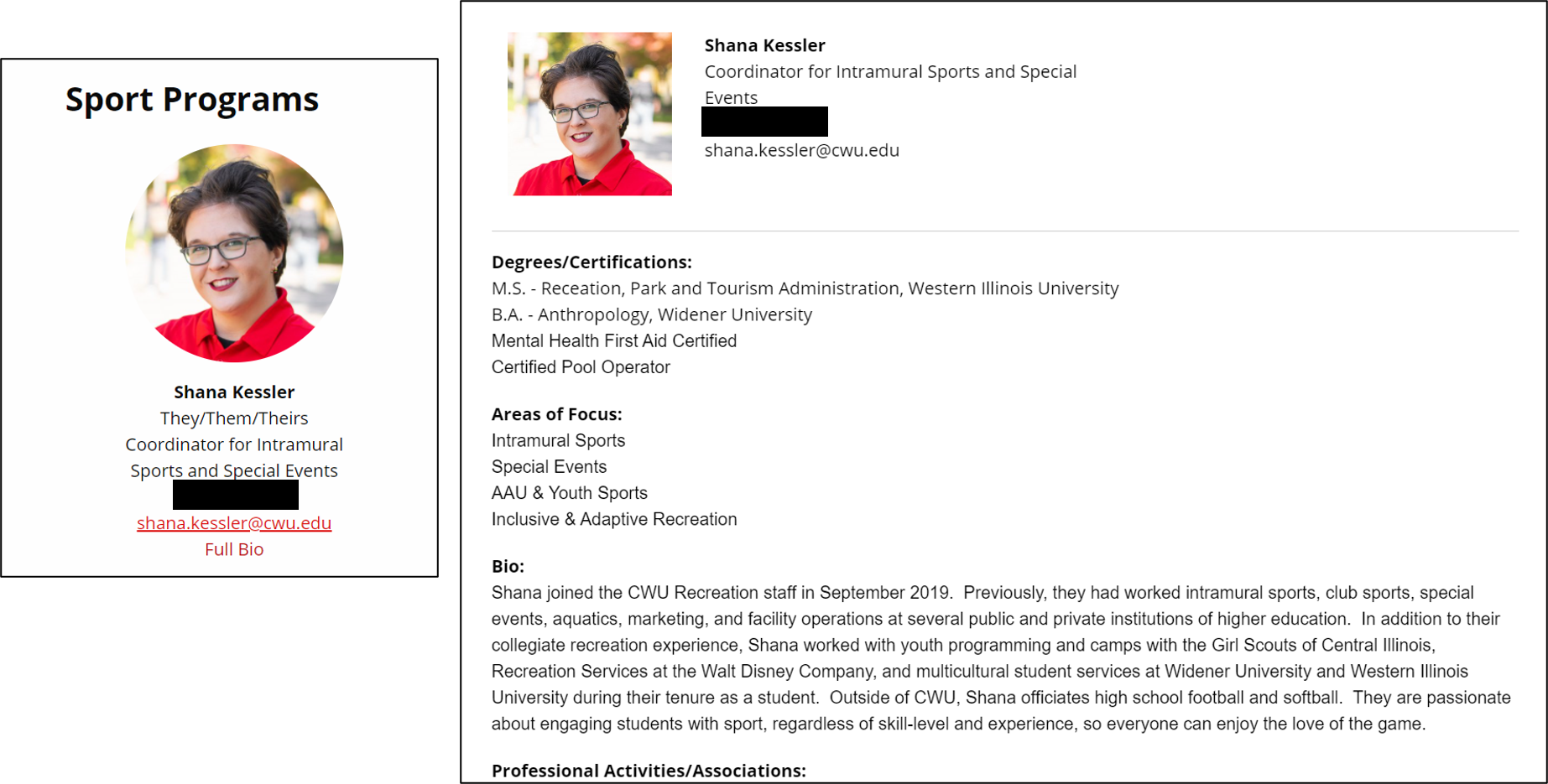The image size is (1548, 784).
Task: Click the Sport Programs heading
Action: coord(192,99)
